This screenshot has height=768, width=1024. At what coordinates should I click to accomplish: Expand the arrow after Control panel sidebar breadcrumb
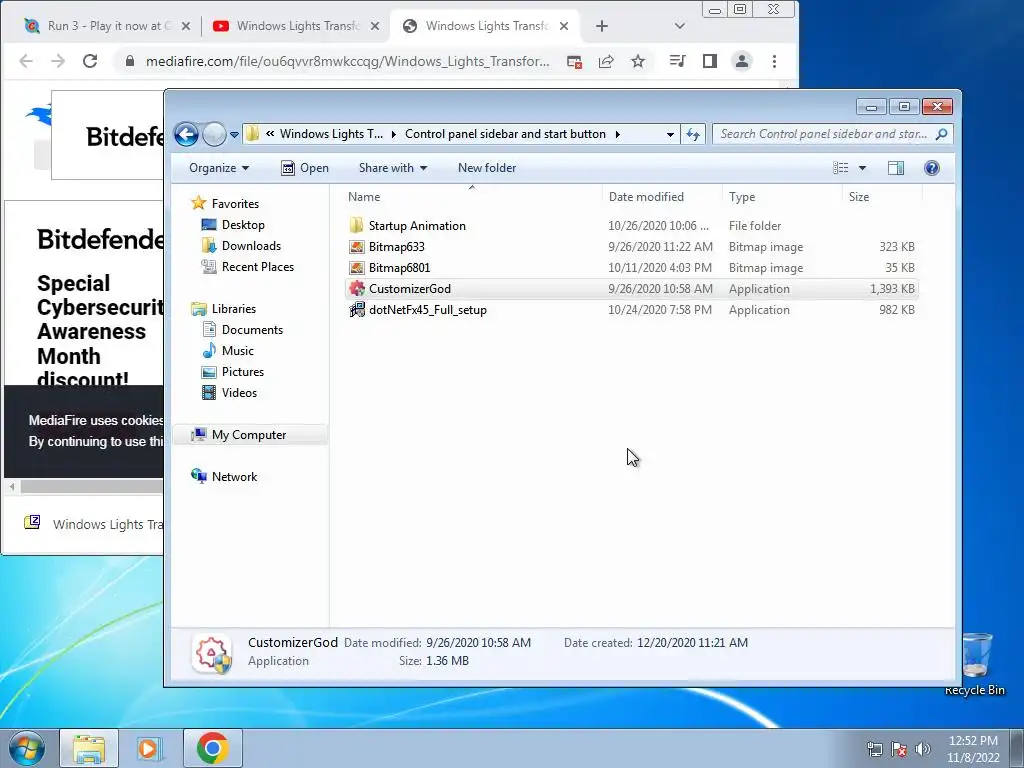617,134
